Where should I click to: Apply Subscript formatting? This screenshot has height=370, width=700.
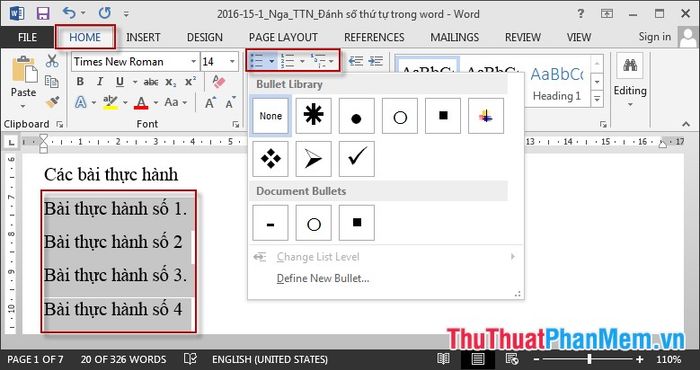click(x=171, y=82)
